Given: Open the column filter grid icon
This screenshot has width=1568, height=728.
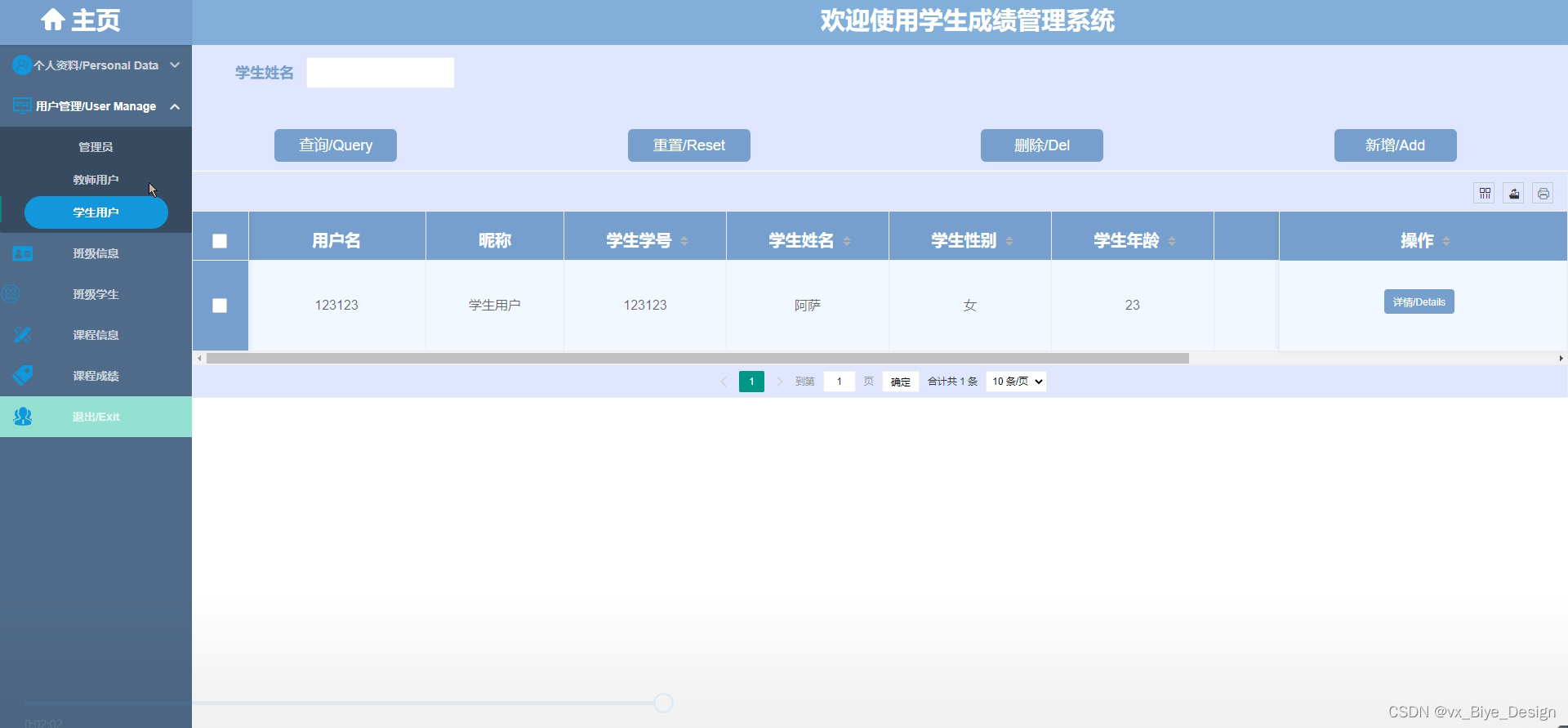Looking at the screenshot, I should 1485,194.
